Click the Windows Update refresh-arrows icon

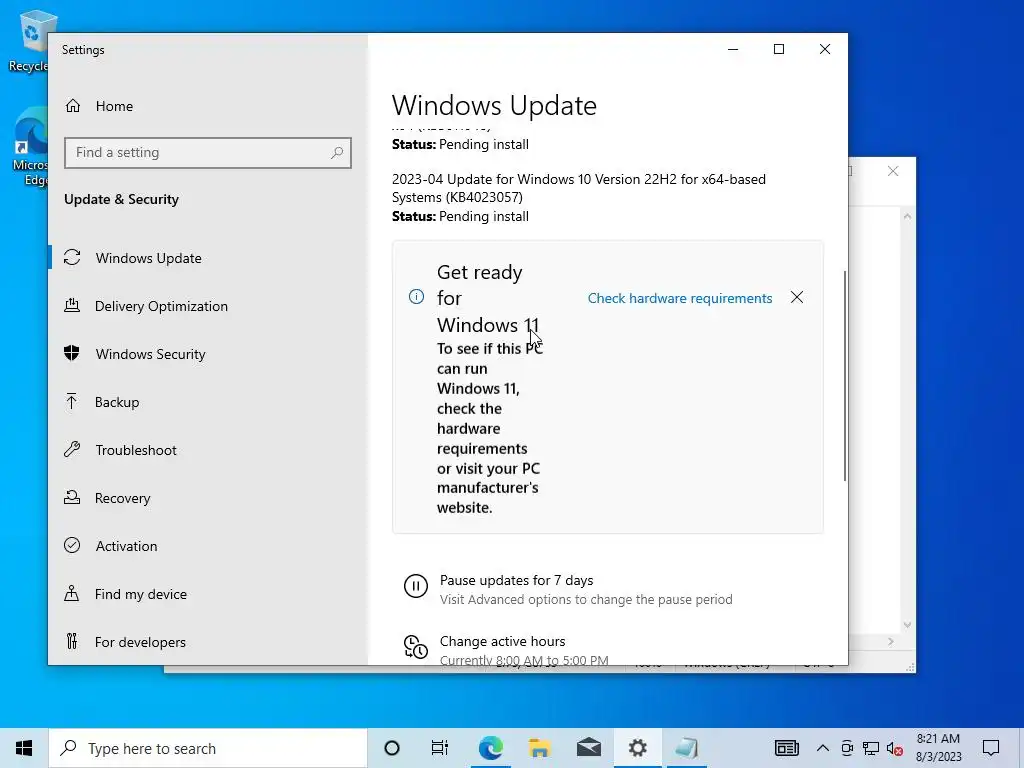pyautogui.click(x=72, y=257)
